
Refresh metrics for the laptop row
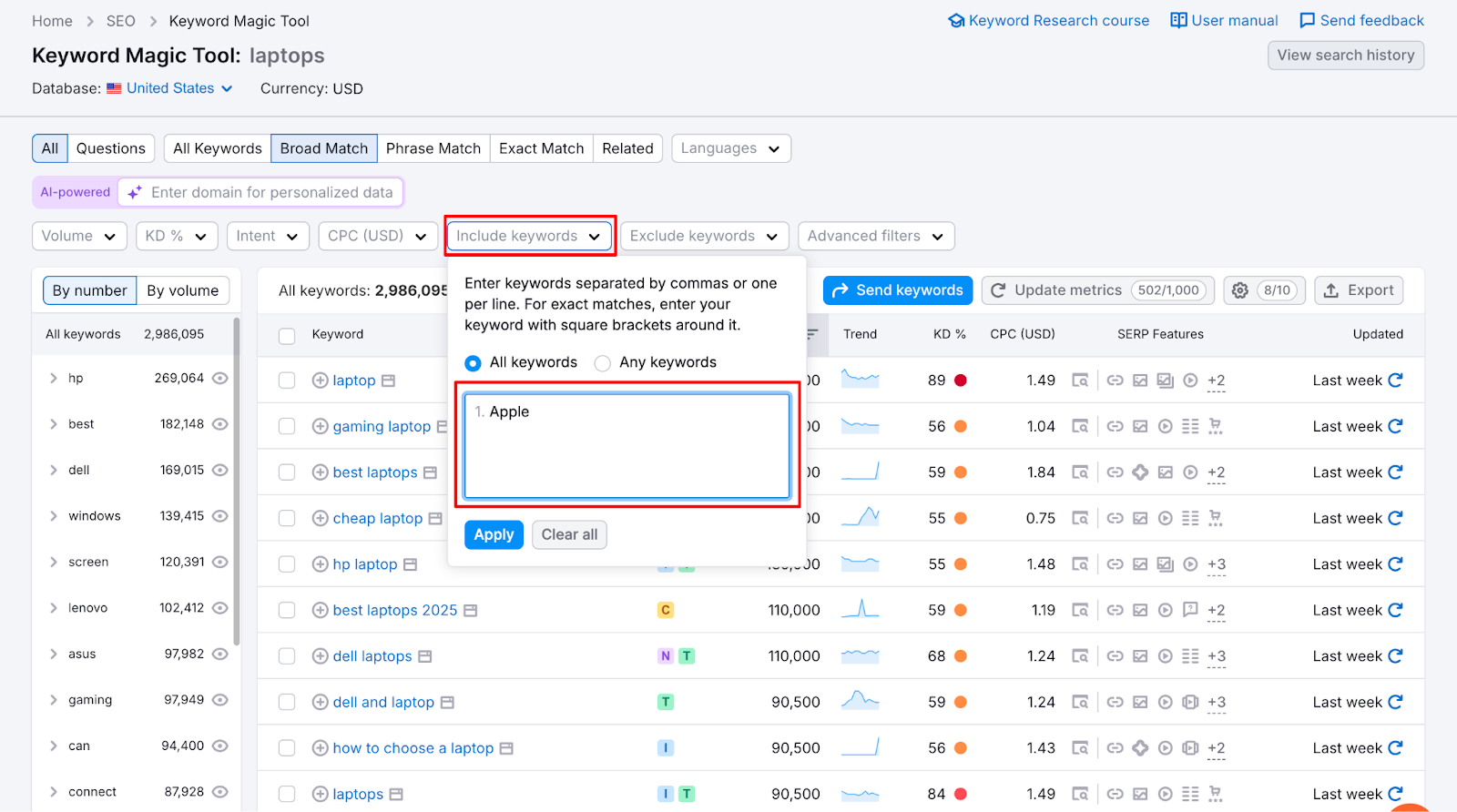(1395, 380)
